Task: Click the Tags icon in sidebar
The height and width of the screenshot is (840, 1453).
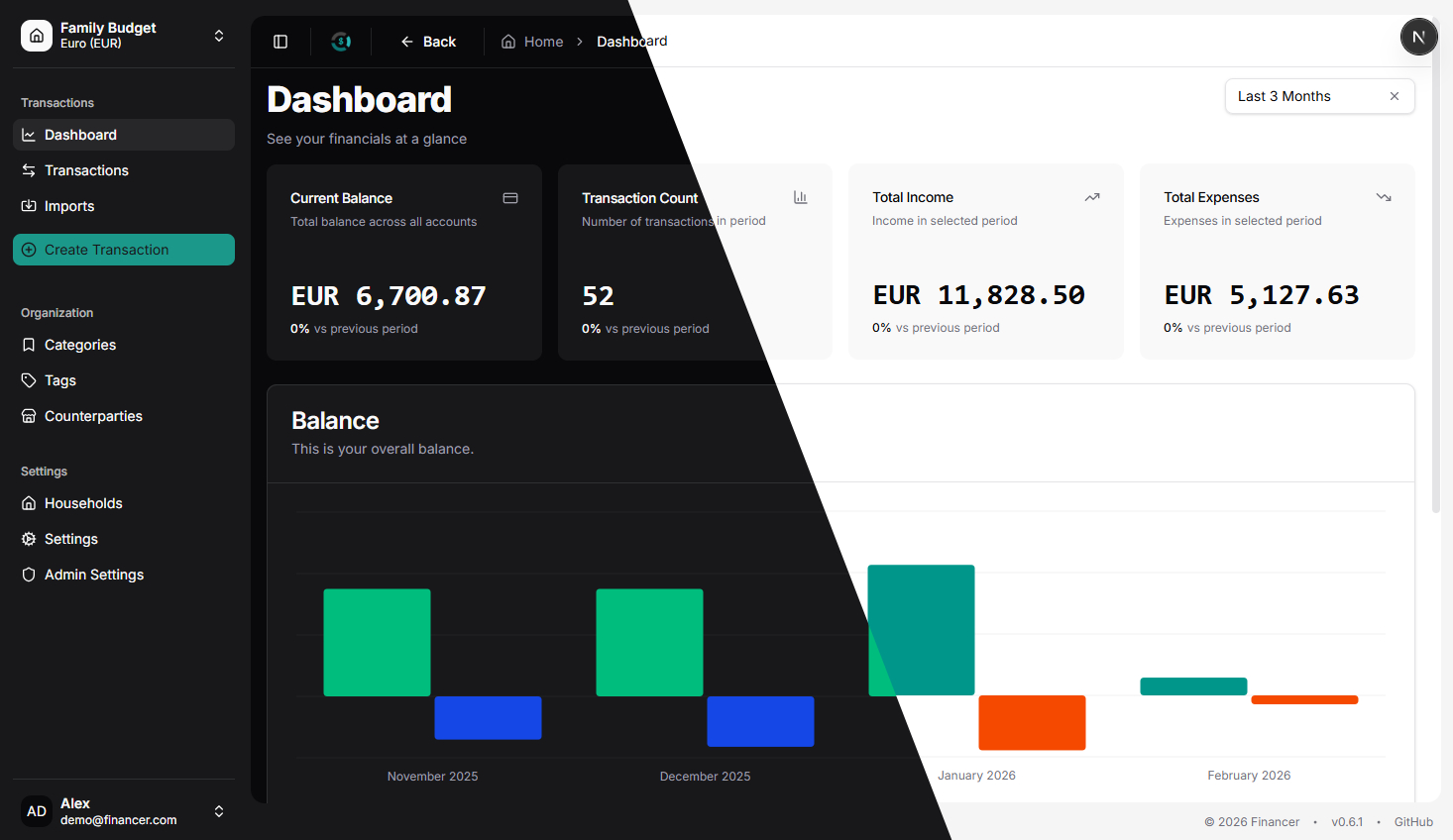Action: click(29, 380)
